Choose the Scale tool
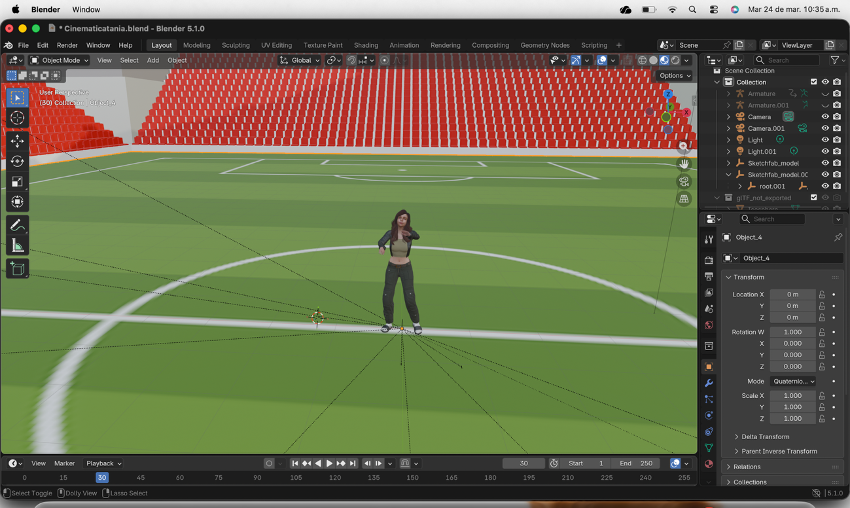This screenshot has height=508, width=850. point(17,181)
